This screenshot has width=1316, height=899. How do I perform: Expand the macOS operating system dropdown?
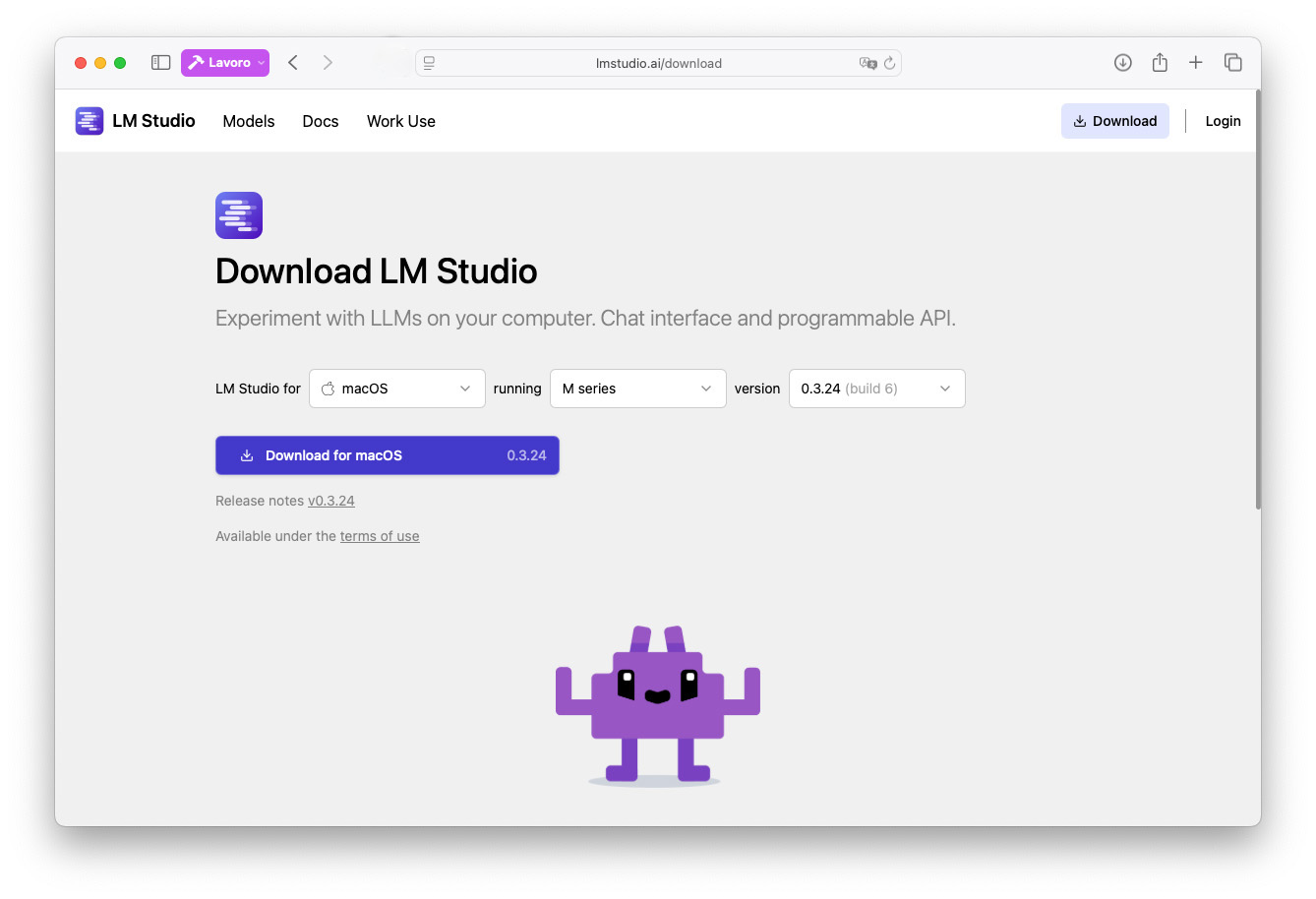pos(397,389)
